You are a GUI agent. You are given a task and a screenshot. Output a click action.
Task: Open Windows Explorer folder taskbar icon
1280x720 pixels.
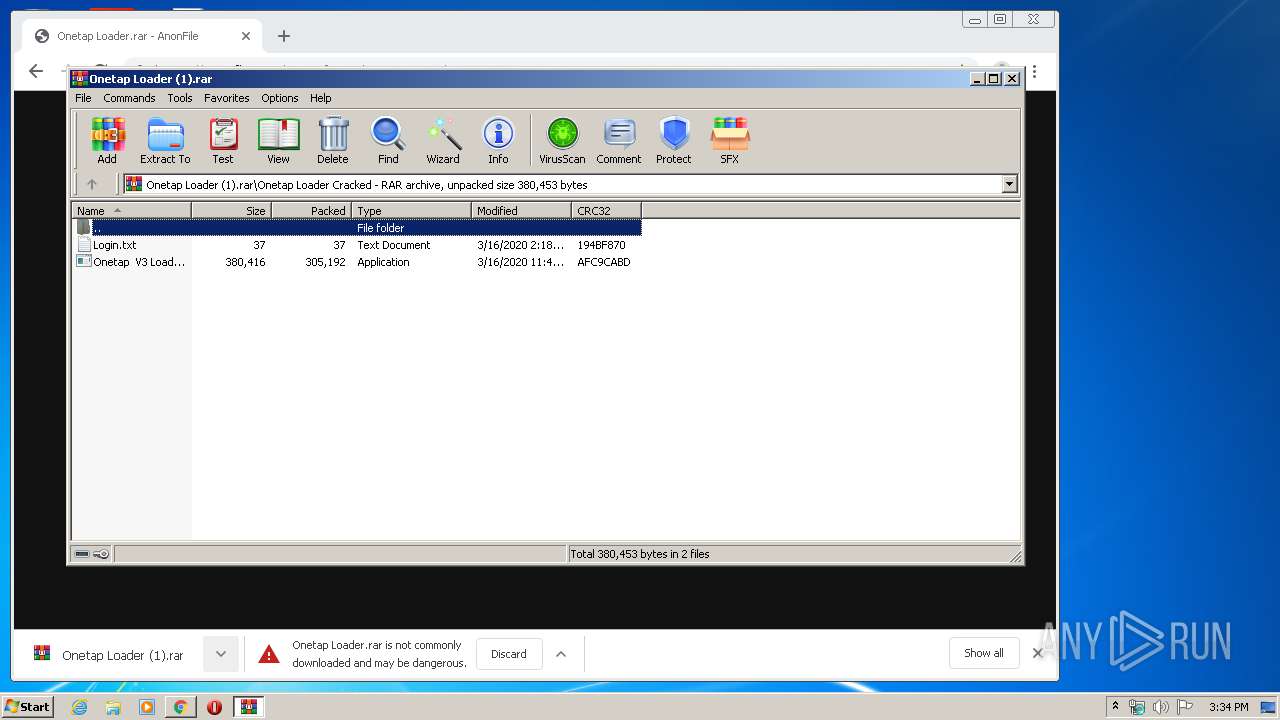(113, 707)
